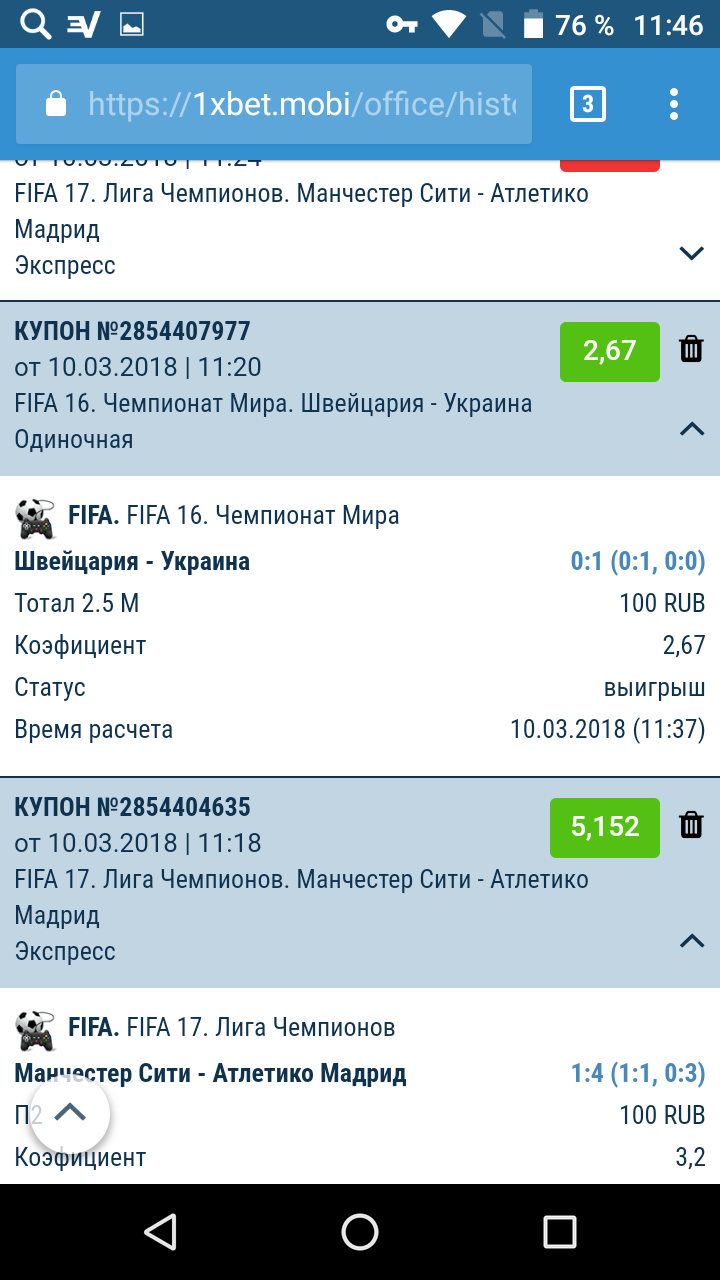The height and width of the screenshot is (1280, 720).
Task: Tap the 0:1 (0:1, 0:0) score result
Action: click(638, 562)
